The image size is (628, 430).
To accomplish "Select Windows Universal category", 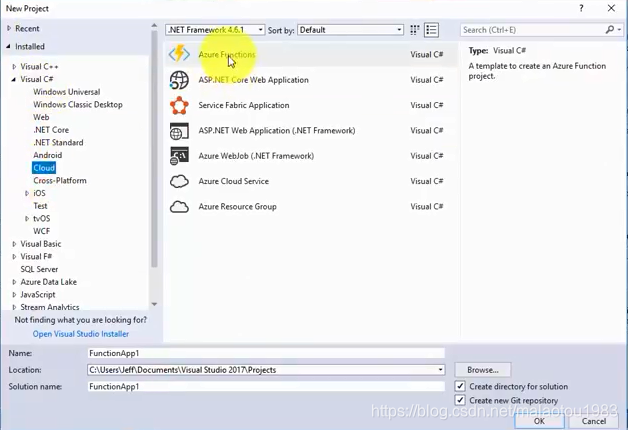I will [x=66, y=92].
